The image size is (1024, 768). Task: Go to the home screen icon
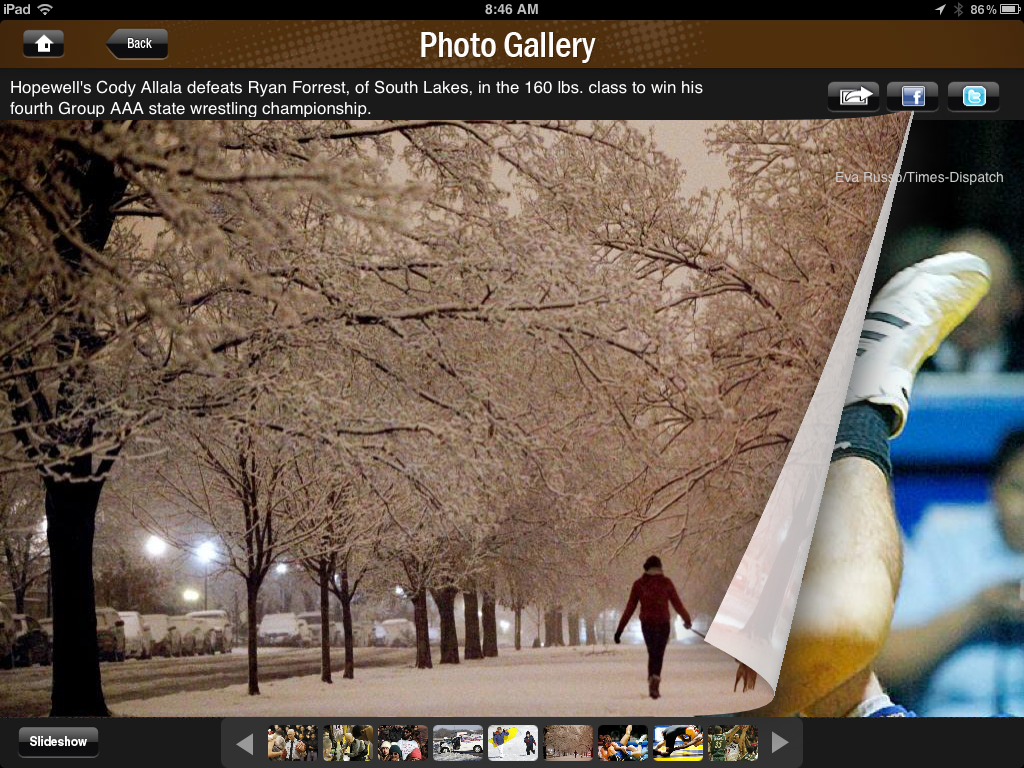44,44
